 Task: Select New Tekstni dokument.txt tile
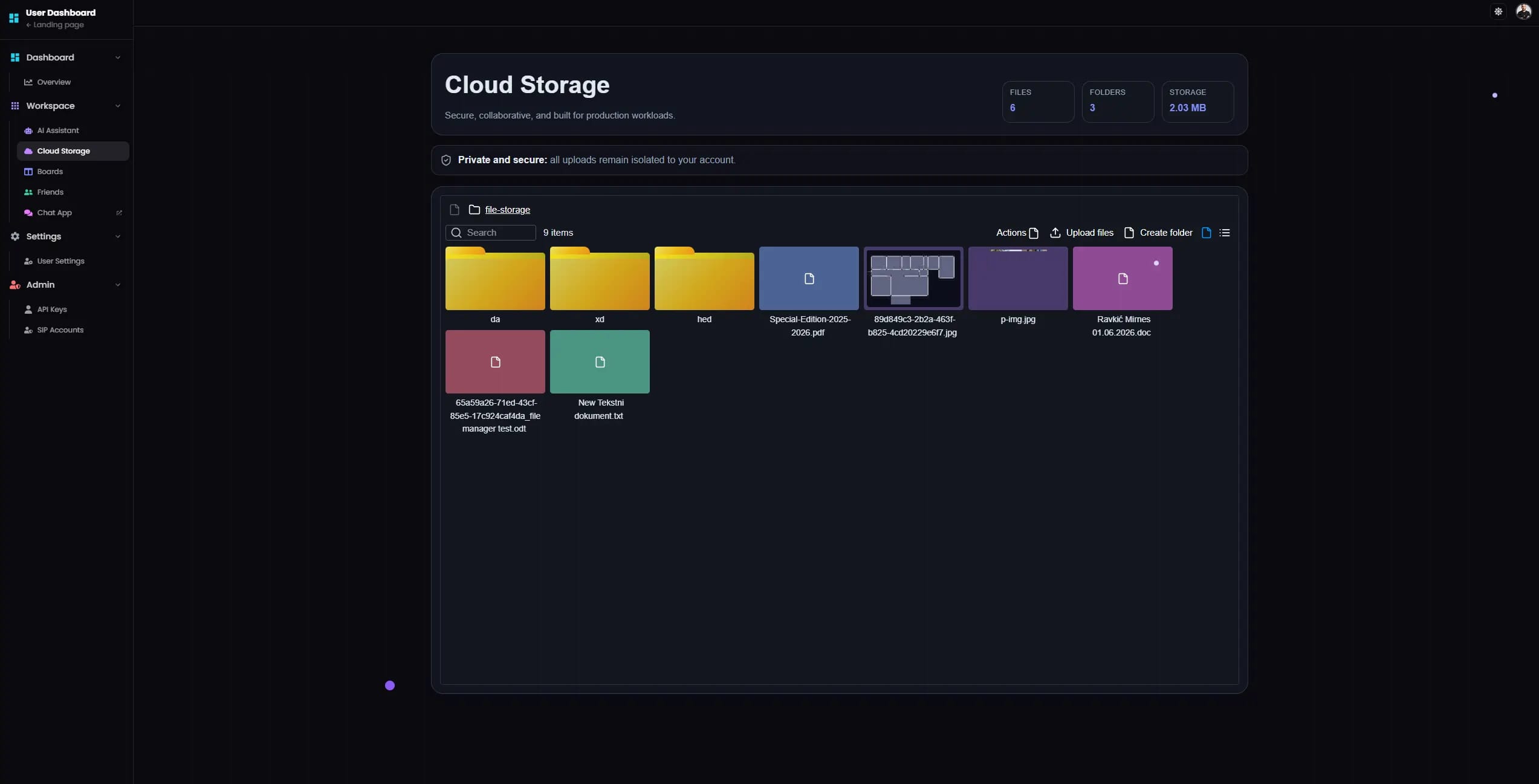[600, 362]
